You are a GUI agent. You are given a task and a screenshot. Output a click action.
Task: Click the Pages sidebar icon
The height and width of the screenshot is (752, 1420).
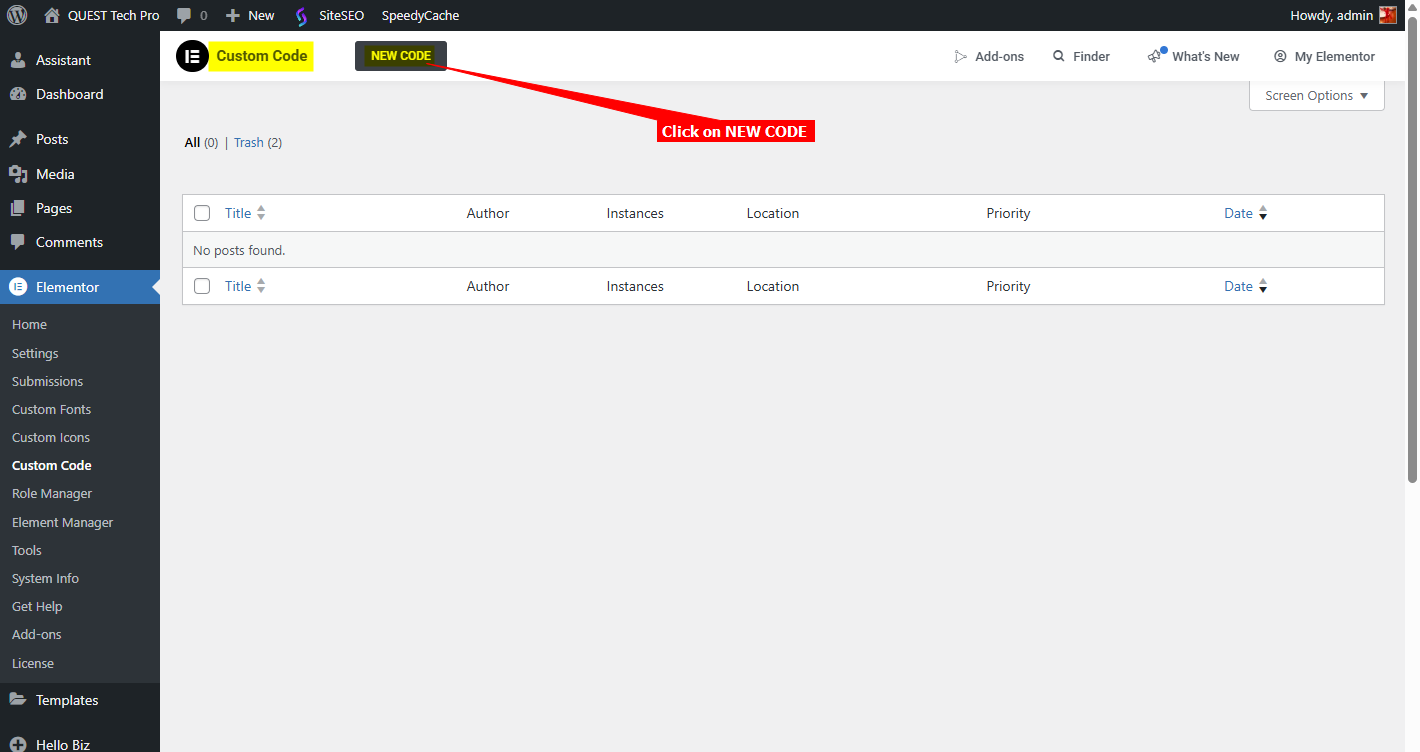[x=18, y=208]
